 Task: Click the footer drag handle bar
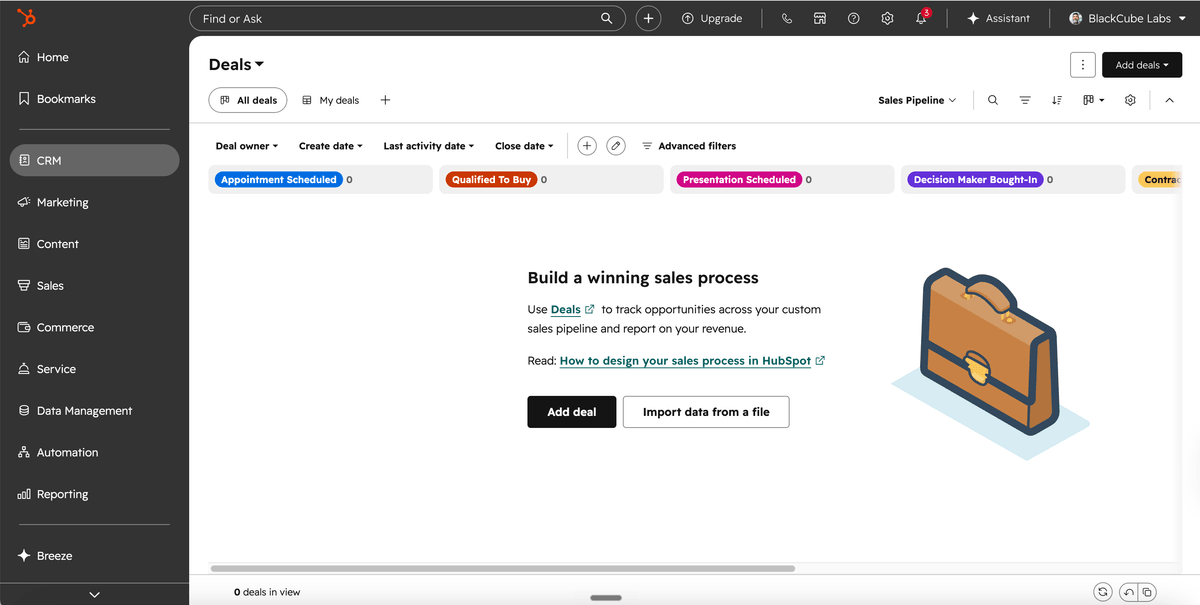coord(606,598)
